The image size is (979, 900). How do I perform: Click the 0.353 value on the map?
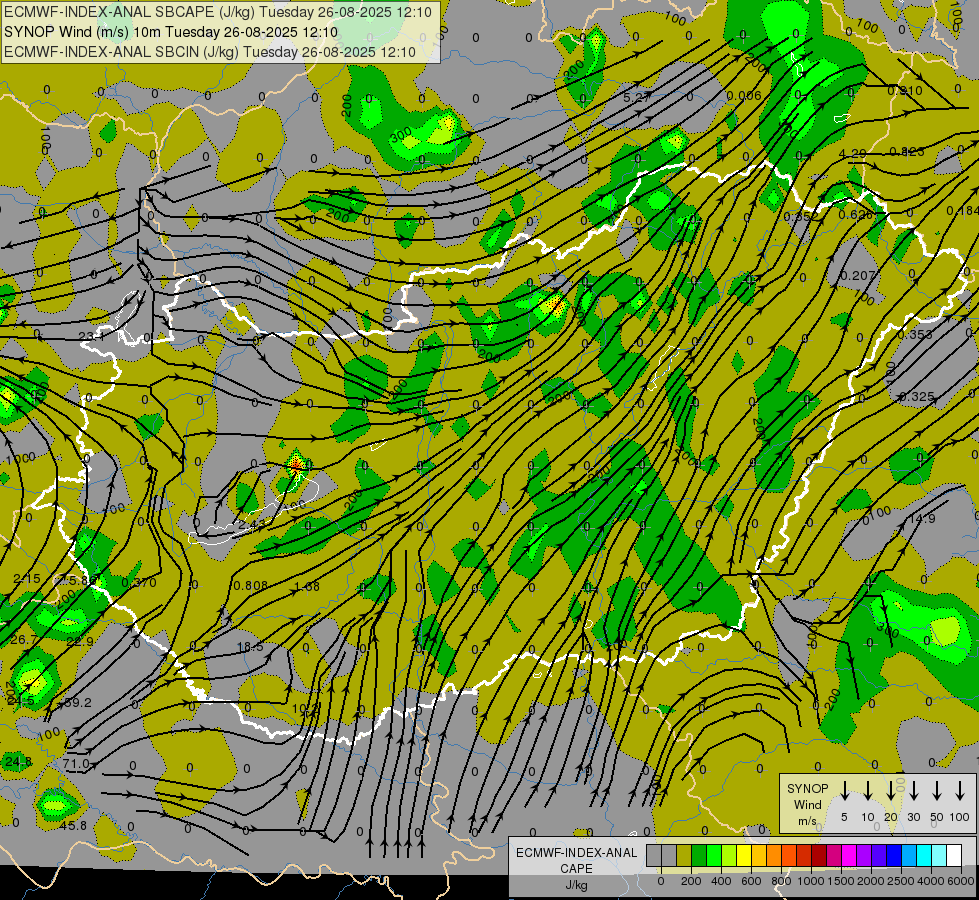915,334
